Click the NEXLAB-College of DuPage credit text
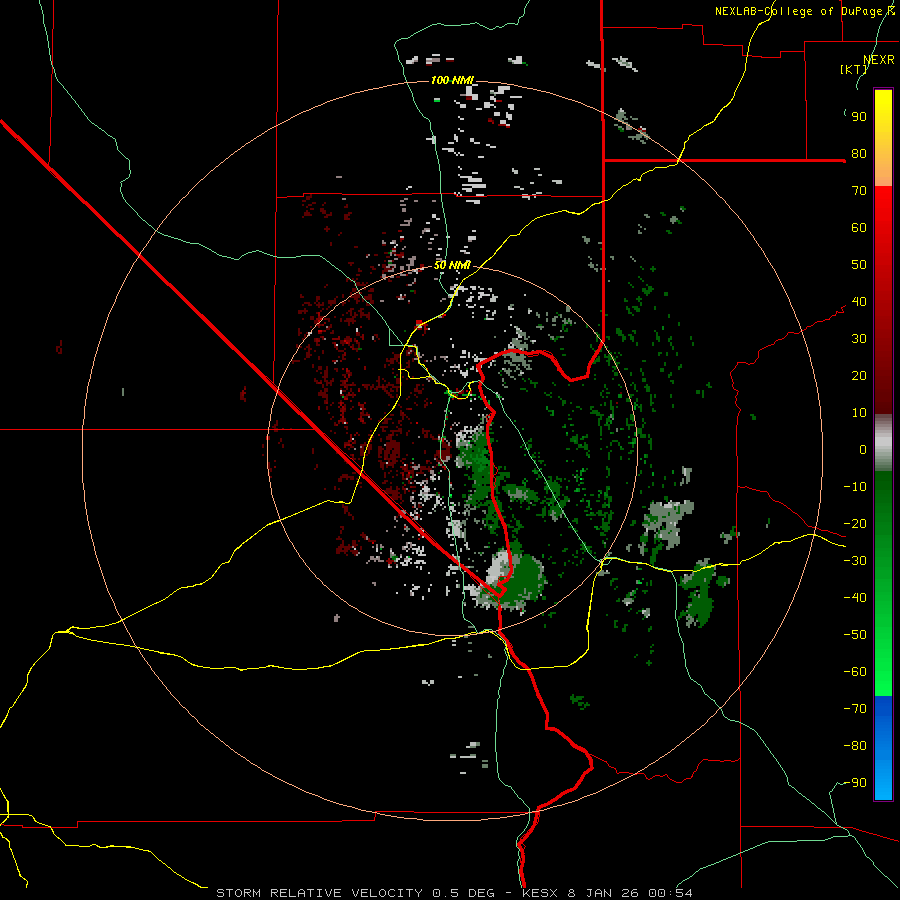 pos(804,11)
